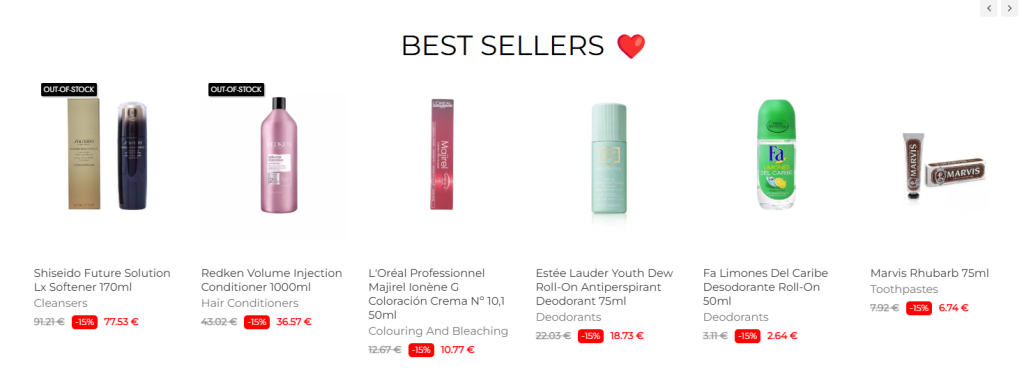This screenshot has height=369, width=1024.
Task: Click Shiseido Future Solution Lx Softener title
Action: pyautogui.click(x=102, y=280)
